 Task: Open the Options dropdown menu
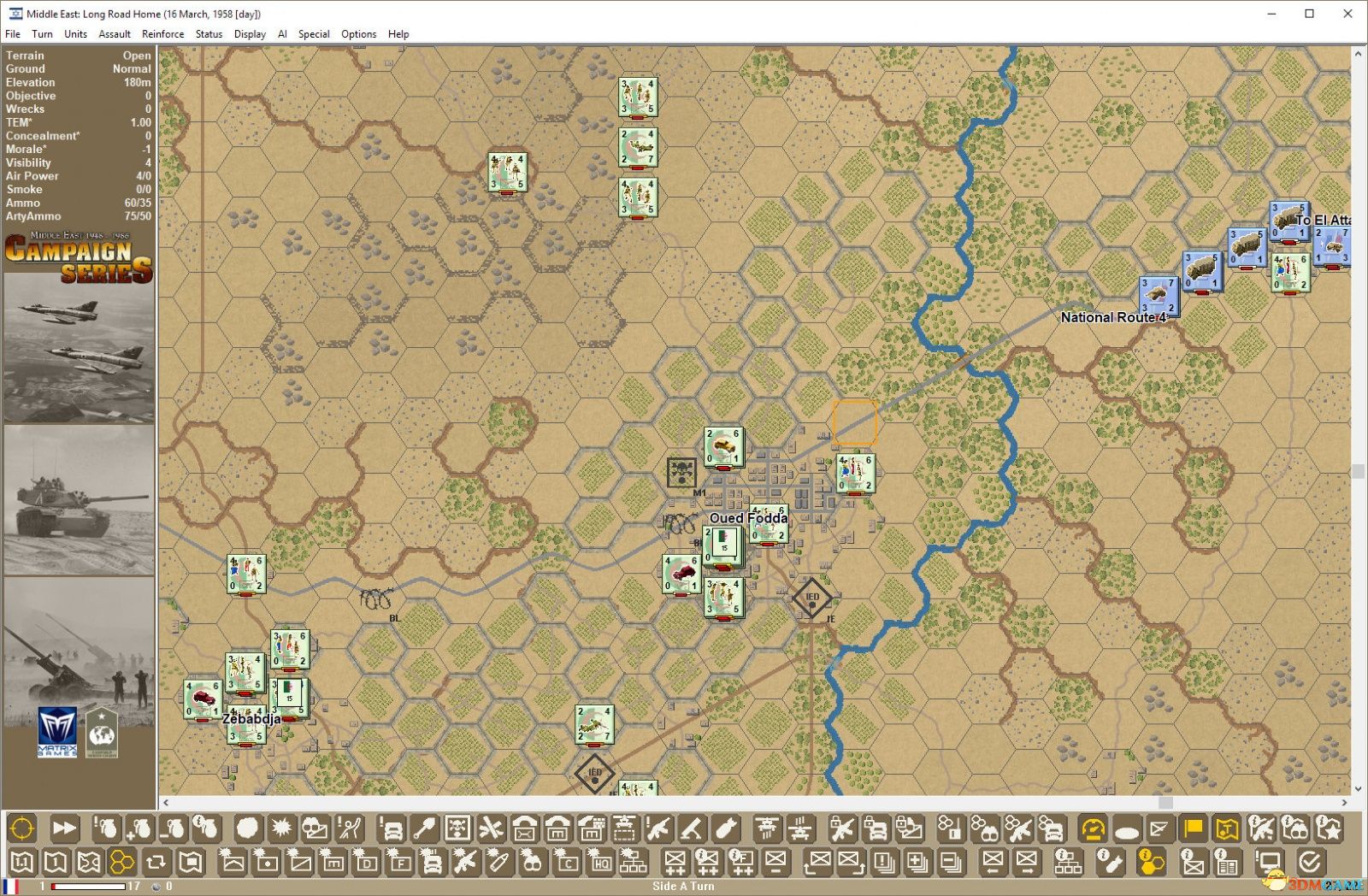click(x=358, y=34)
